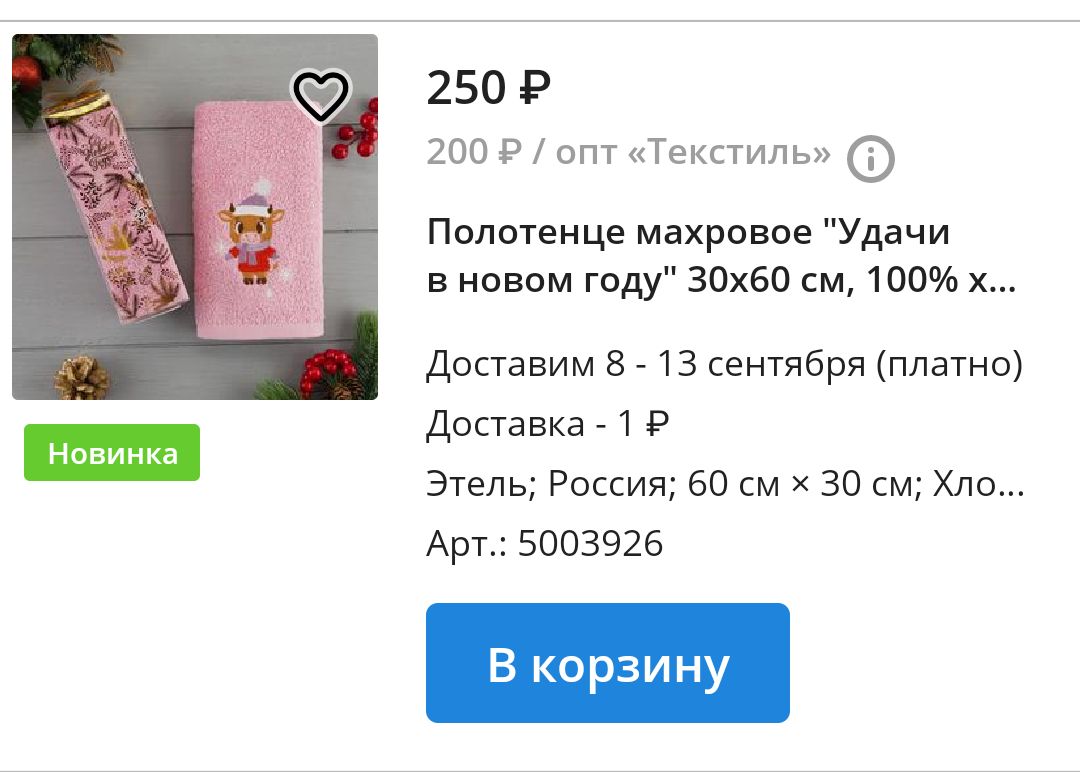The width and height of the screenshot is (1080, 772).
Task: Open the wholesale price info icon
Action: point(871,159)
